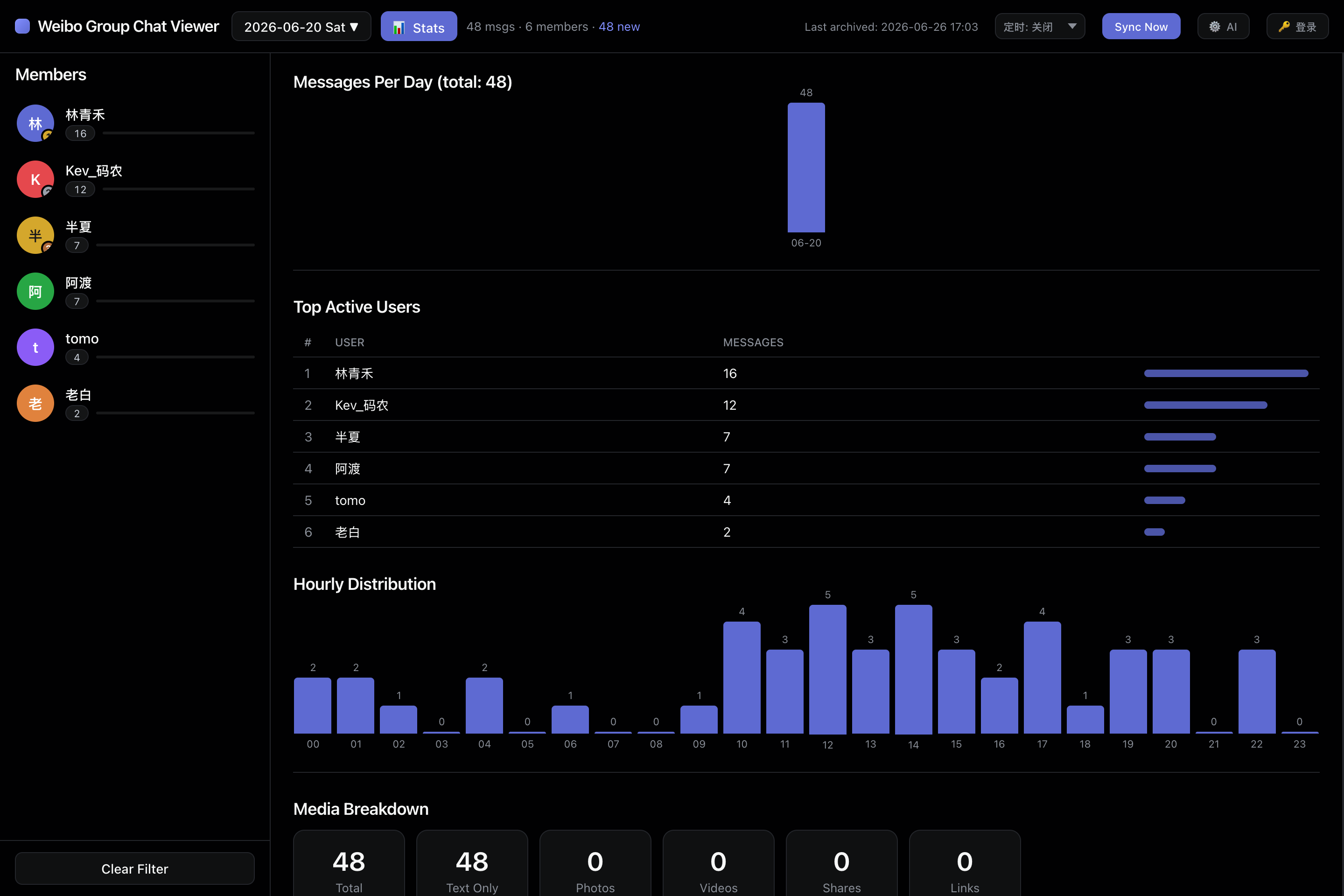
Task: Click the Shares media card
Action: [x=841, y=863]
